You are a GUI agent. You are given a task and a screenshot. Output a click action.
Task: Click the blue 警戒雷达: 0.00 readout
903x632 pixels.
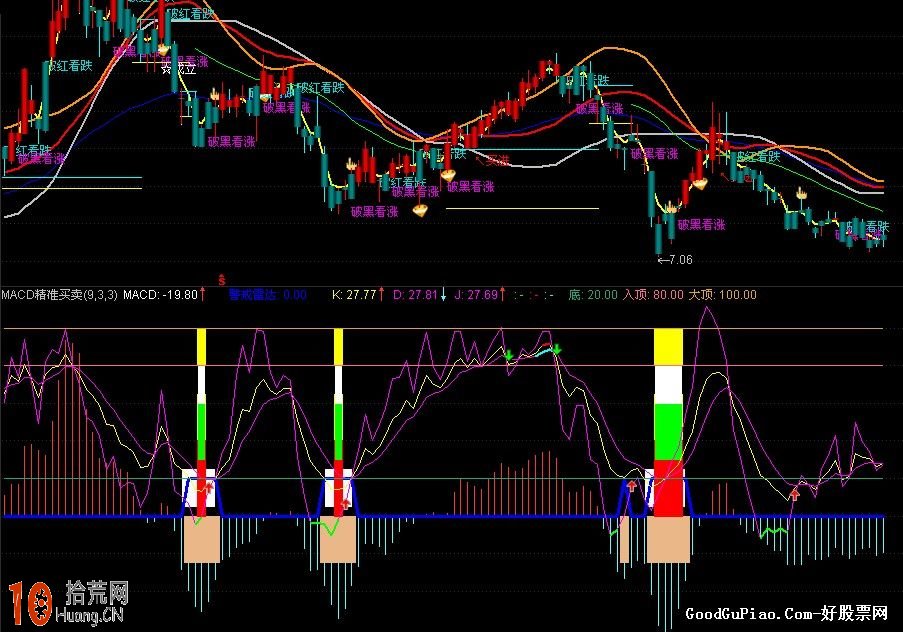268,295
